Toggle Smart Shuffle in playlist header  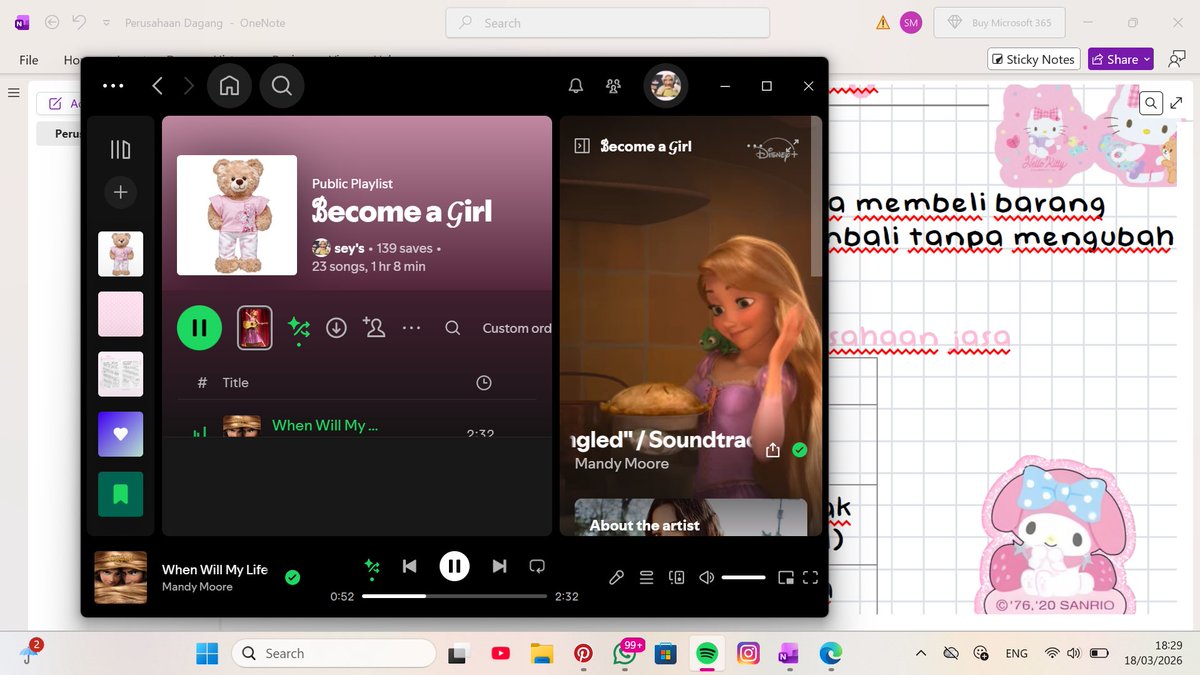pyautogui.click(x=298, y=328)
